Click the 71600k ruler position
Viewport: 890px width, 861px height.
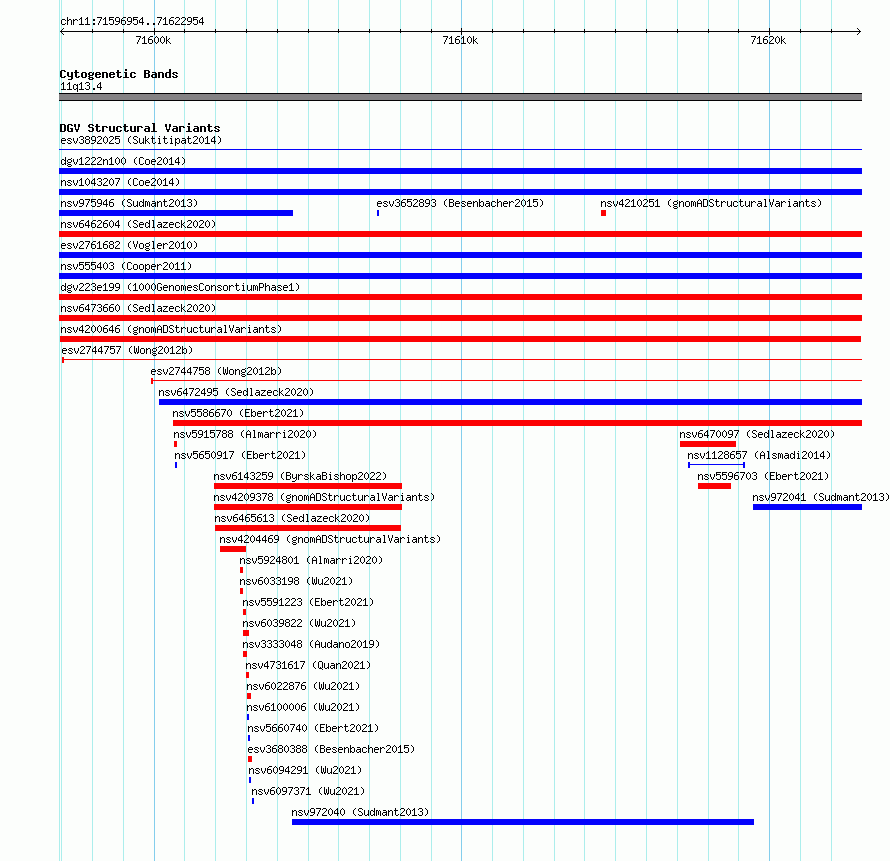pyautogui.click(x=153, y=40)
